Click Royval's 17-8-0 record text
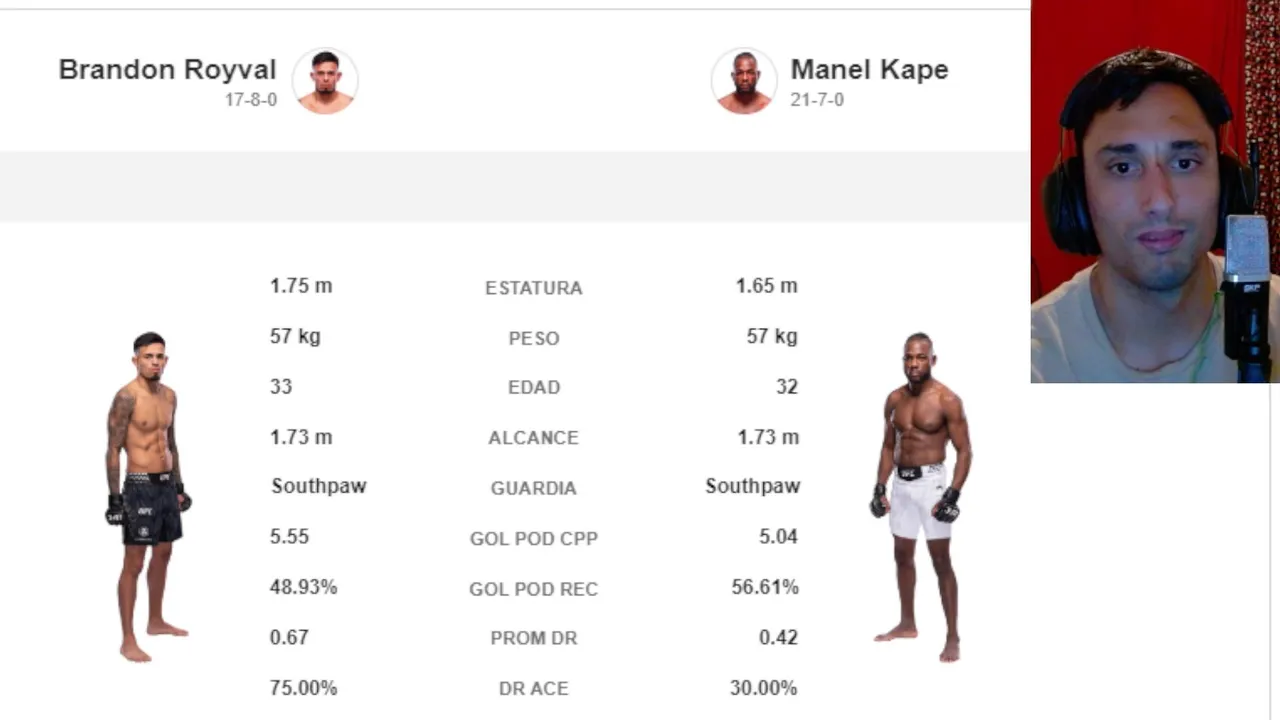Image resolution: width=1280 pixels, height=720 pixels. click(x=251, y=100)
